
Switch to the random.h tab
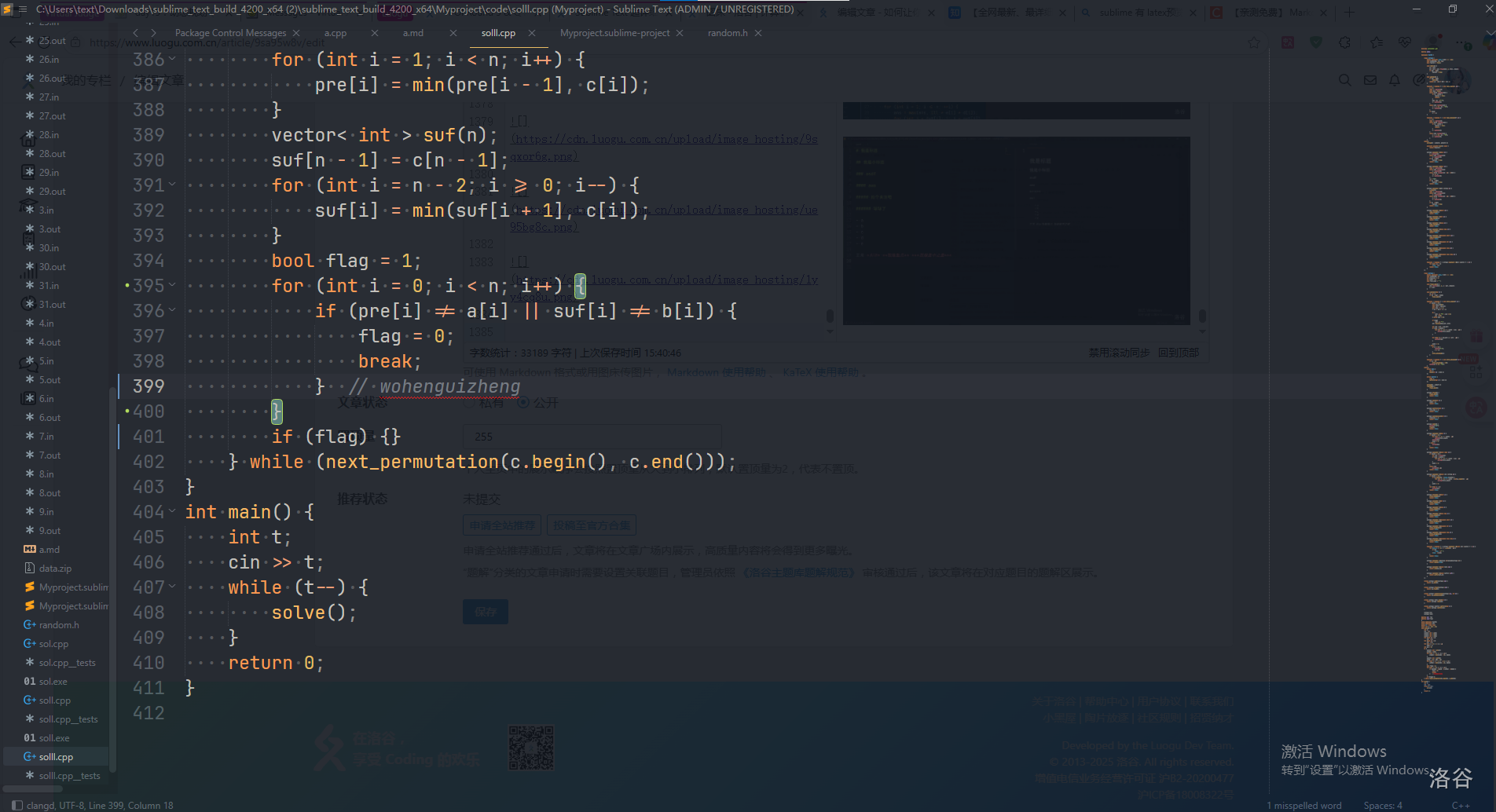(727, 33)
